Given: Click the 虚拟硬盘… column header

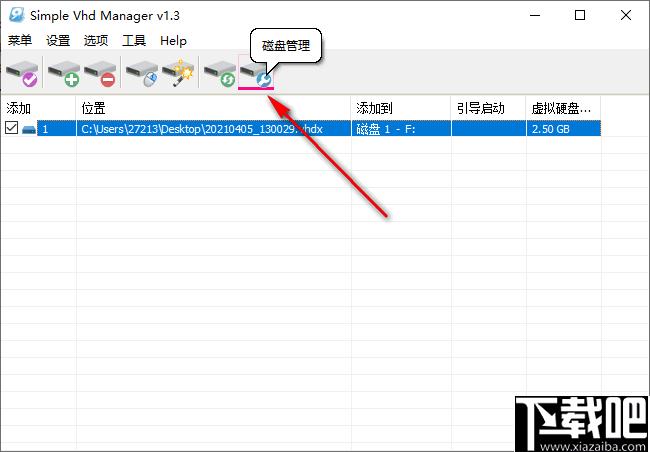Looking at the screenshot, I should (x=563, y=108).
